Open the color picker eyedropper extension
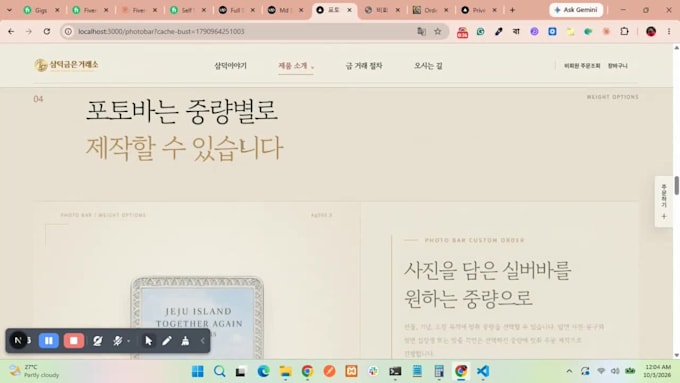Screen dimensions: 680x383 pos(499,31)
